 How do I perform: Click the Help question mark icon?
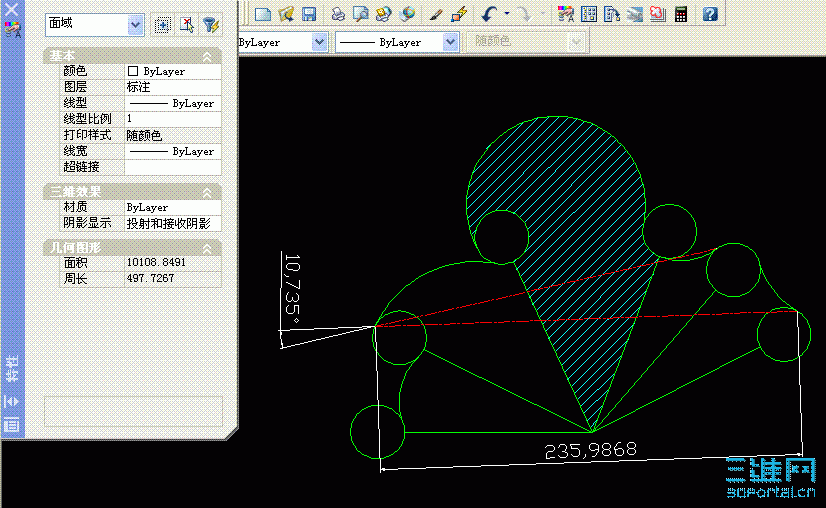(x=710, y=14)
